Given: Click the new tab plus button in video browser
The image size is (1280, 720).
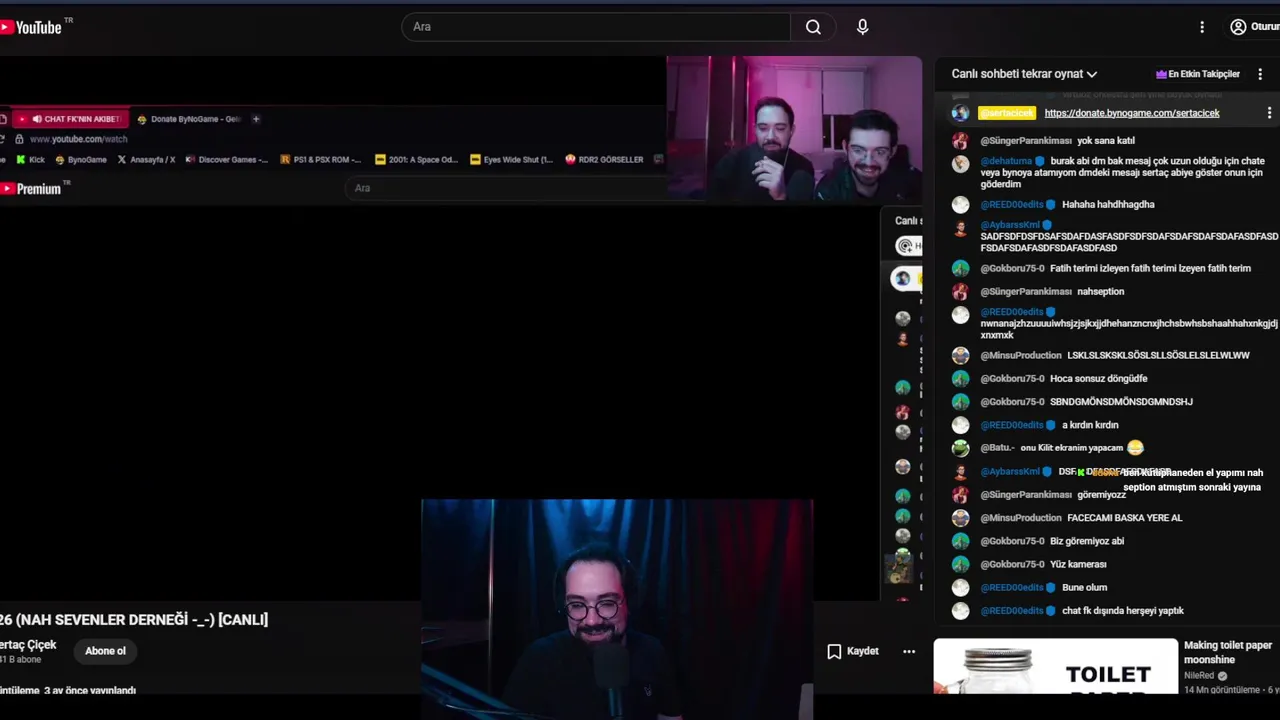Looking at the screenshot, I should click(x=256, y=119).
